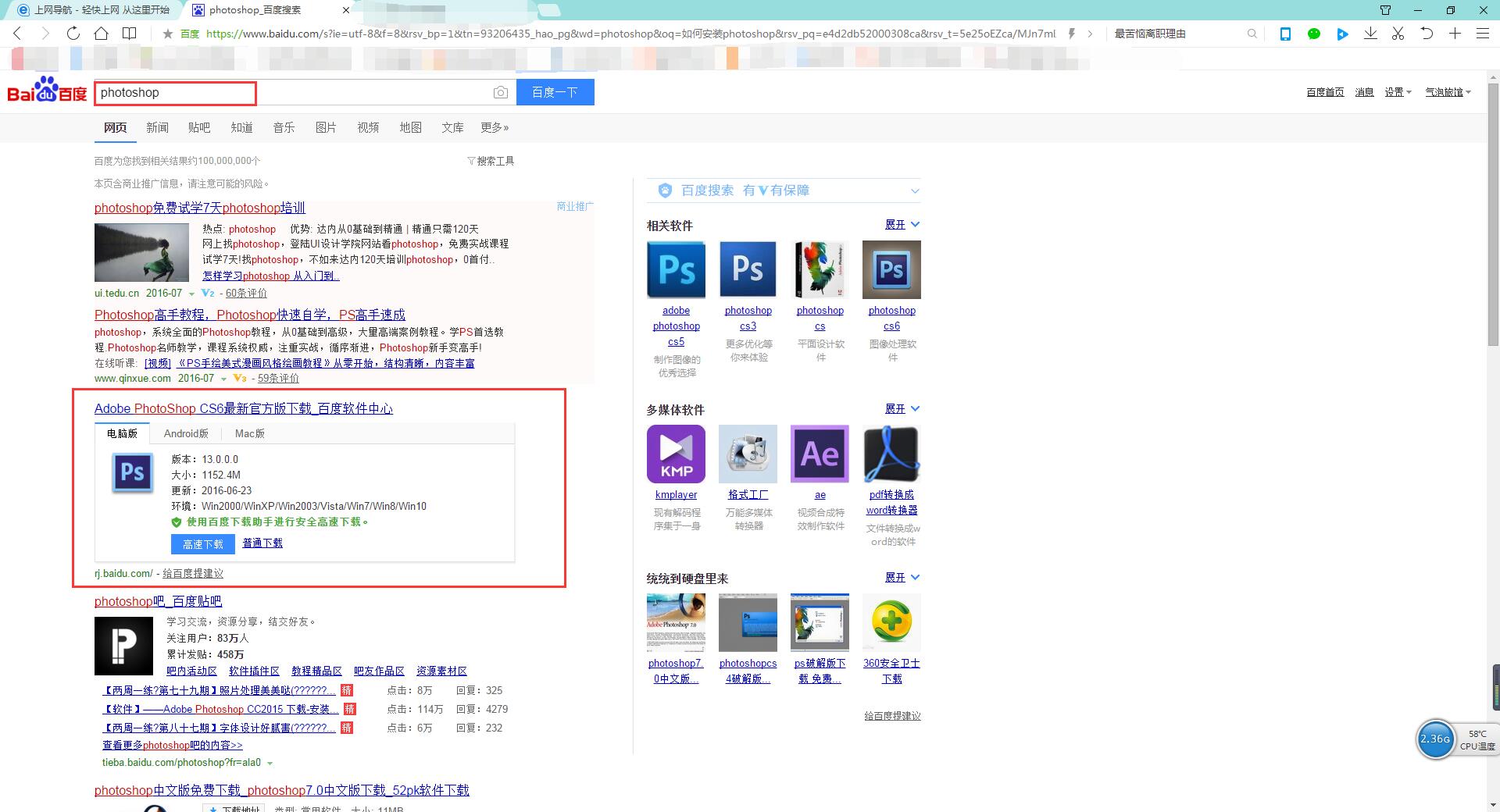
Task: Expand 多媒体软件 section with 展开
Action: (x=902, y=409)
